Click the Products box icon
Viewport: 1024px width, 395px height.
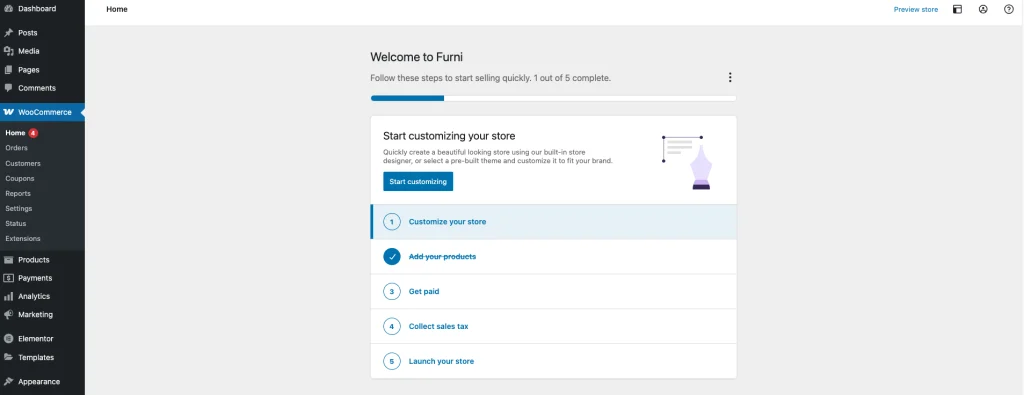(8, 260)
